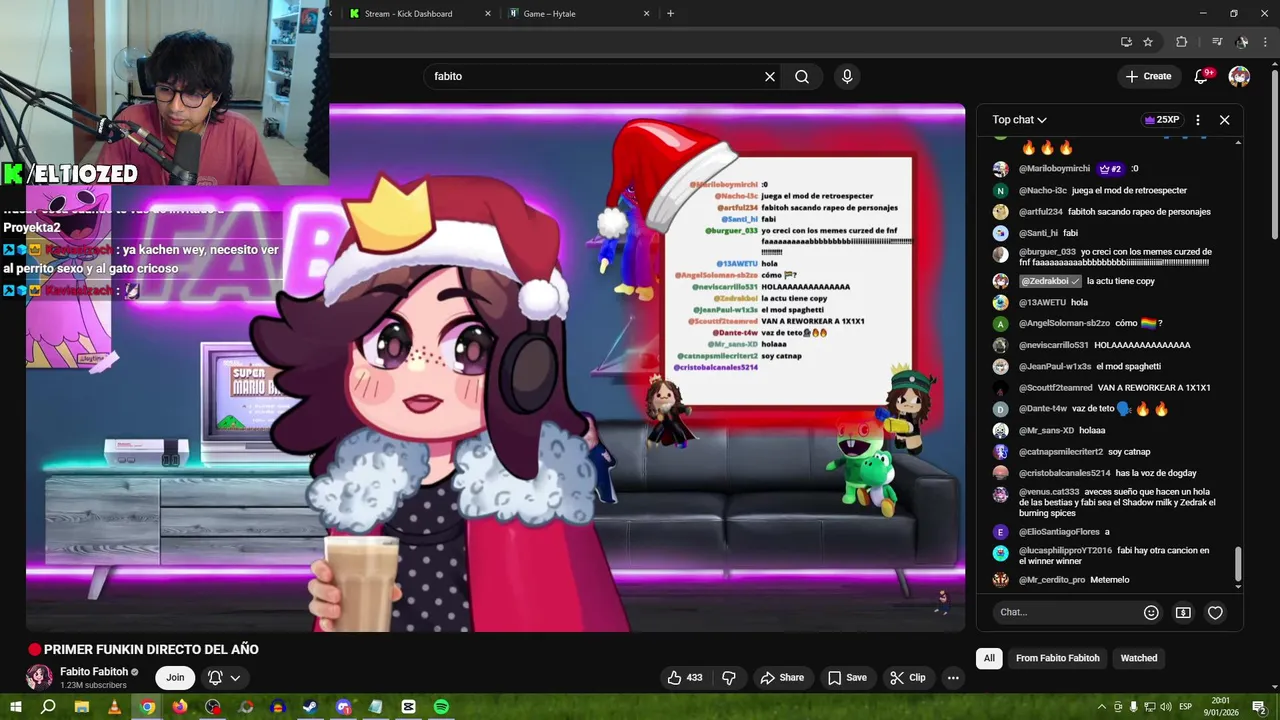Viewport: 1280px width, 720px height.
Task: Start voice search with the microphone icon
Action: coord(847,76)
